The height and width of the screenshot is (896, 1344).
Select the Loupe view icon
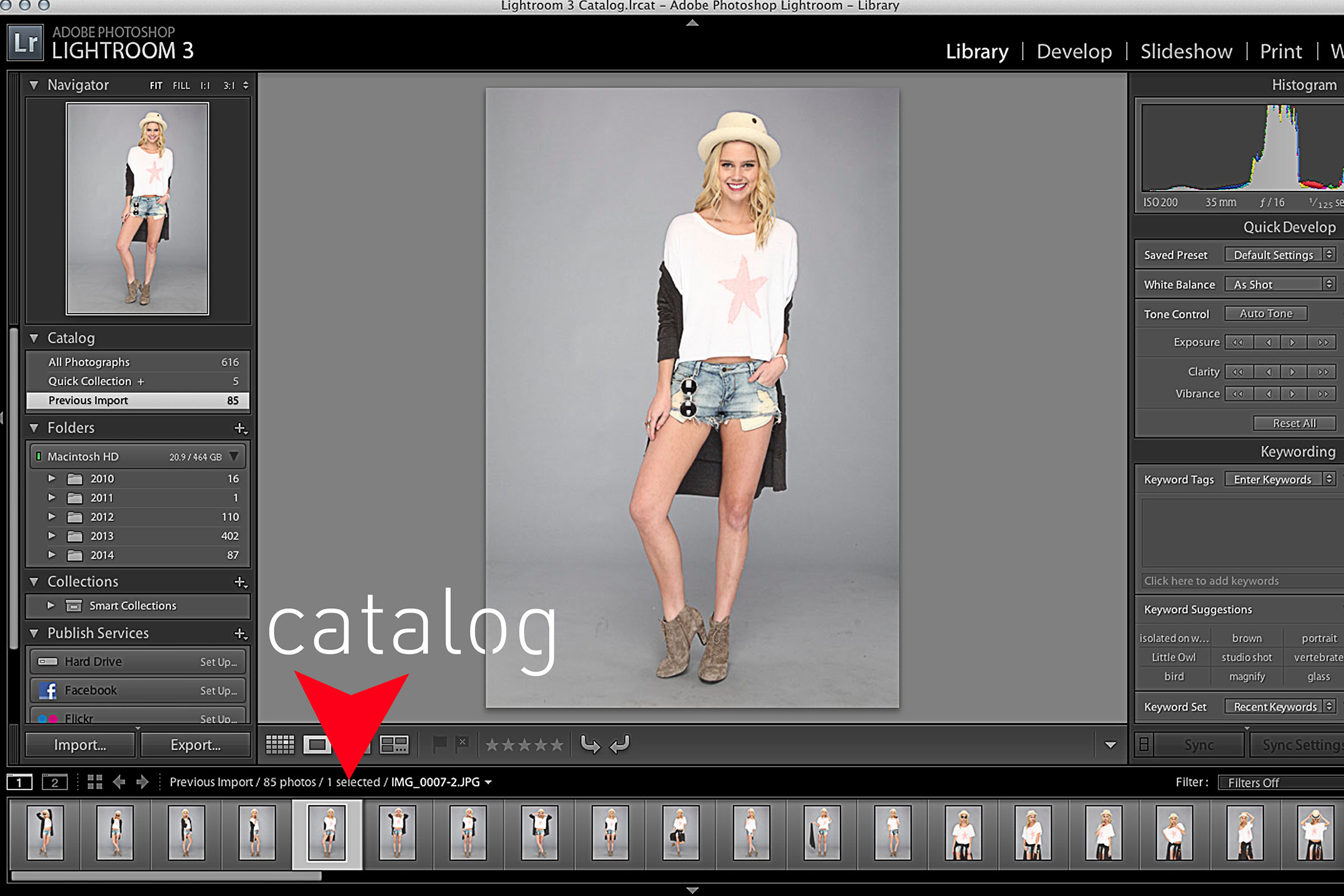[316, 745]
